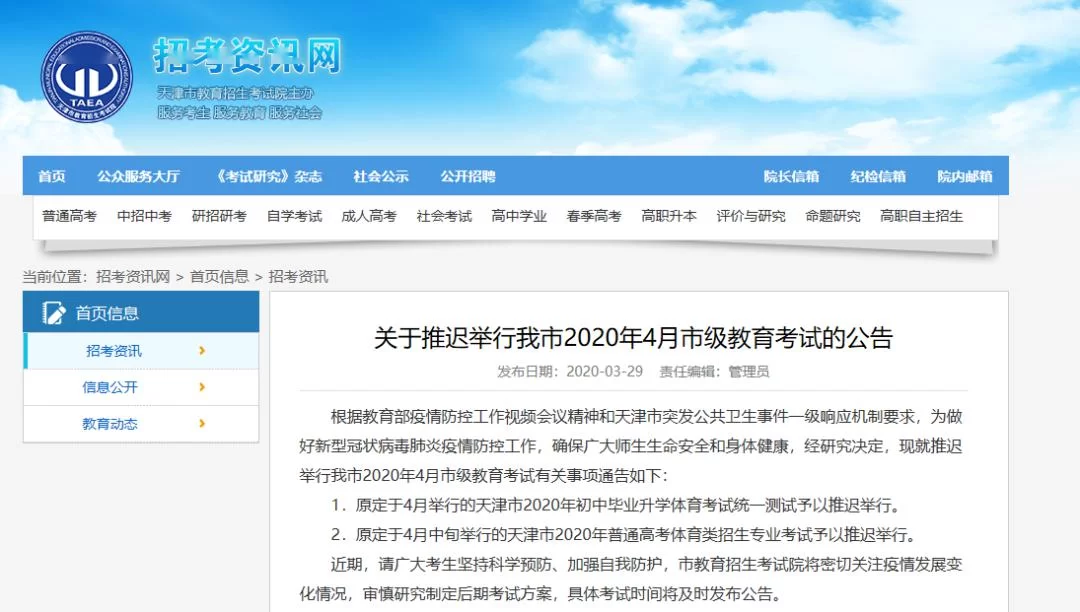Viewport: 1080px width, 612px height.
Task: Switch to 研招研考 category tab
Action: tap(219, 216)
